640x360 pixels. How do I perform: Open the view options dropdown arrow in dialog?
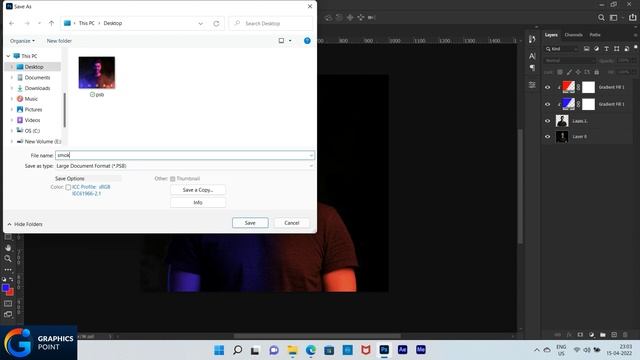[290, 41]
